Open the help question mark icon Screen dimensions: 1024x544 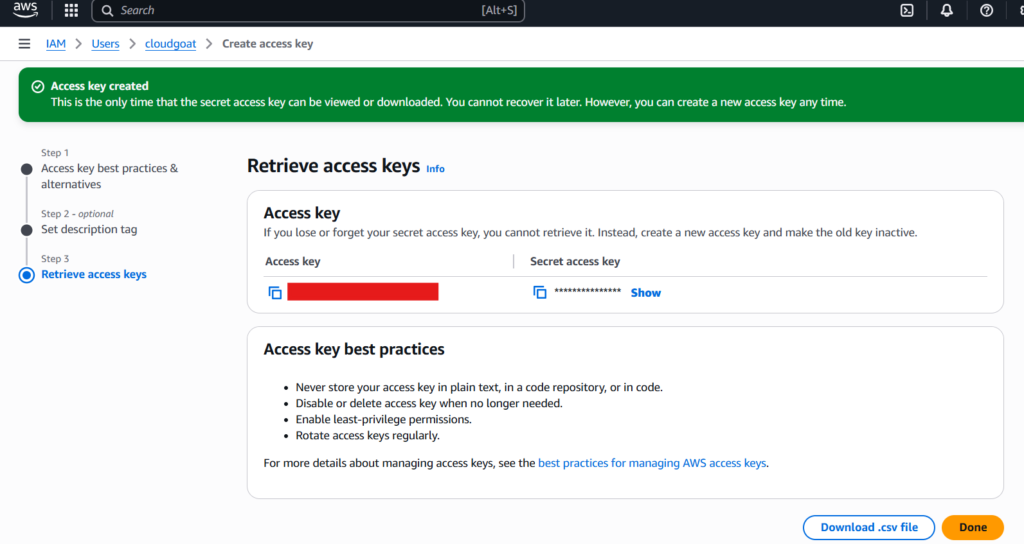click(986, 10)
